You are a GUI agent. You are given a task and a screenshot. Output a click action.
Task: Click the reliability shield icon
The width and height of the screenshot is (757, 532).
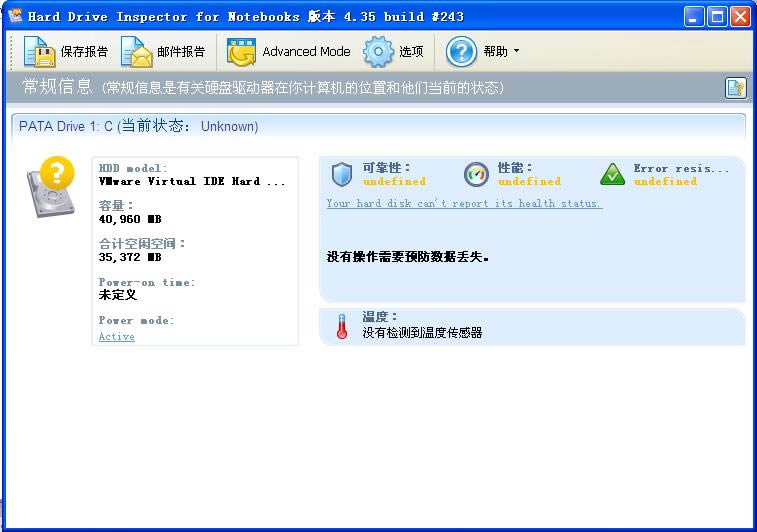tap(342, 174)
